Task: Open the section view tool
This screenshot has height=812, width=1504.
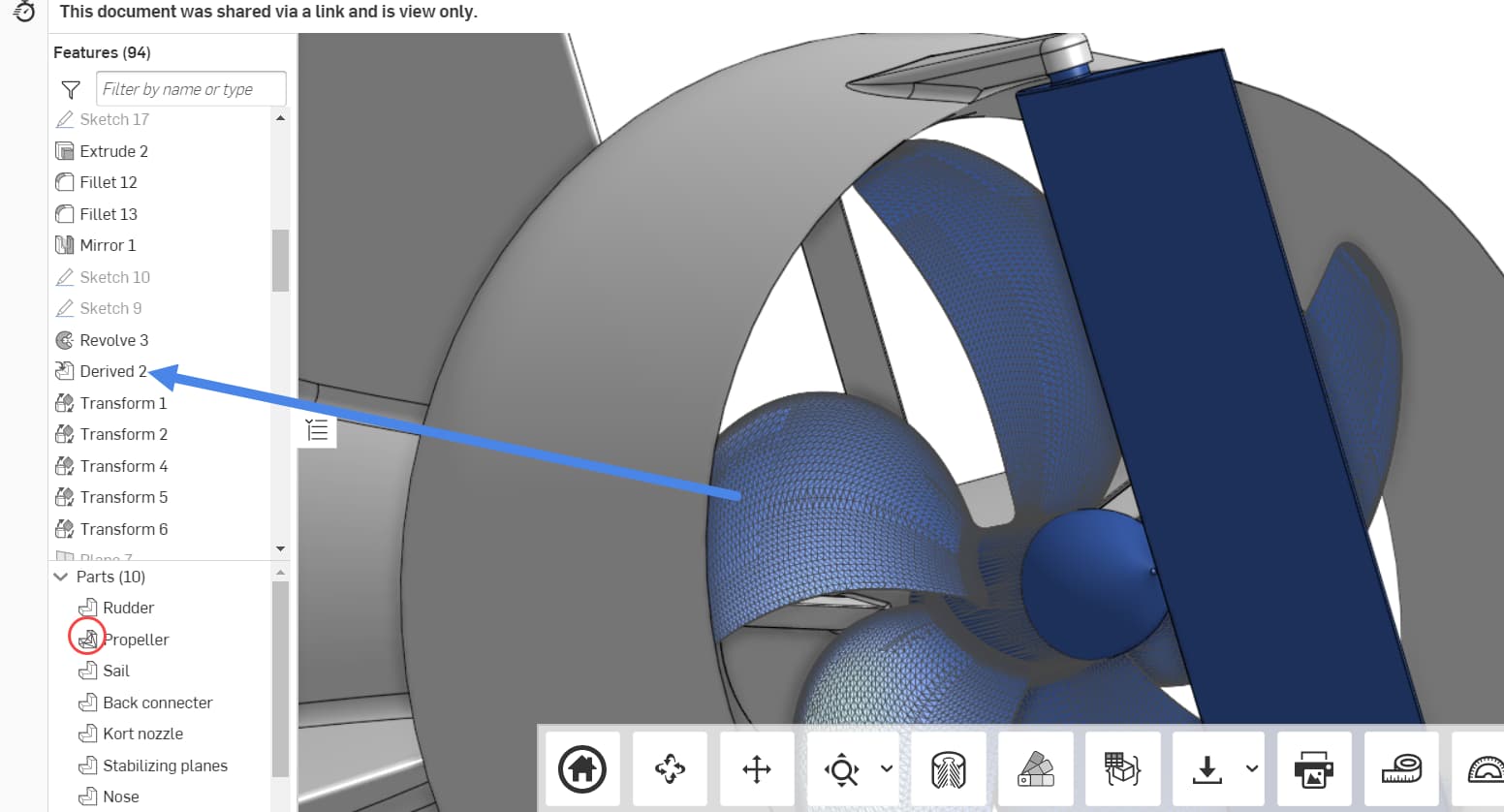Action: point(949,768)
